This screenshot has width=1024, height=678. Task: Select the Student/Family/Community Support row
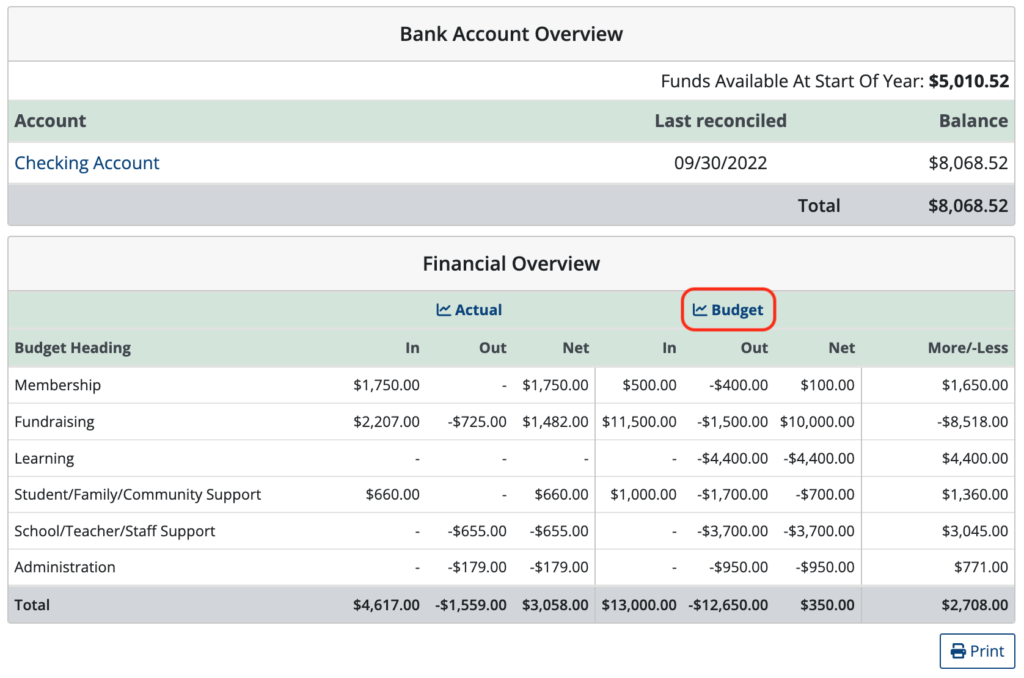(x=300, y=494)
